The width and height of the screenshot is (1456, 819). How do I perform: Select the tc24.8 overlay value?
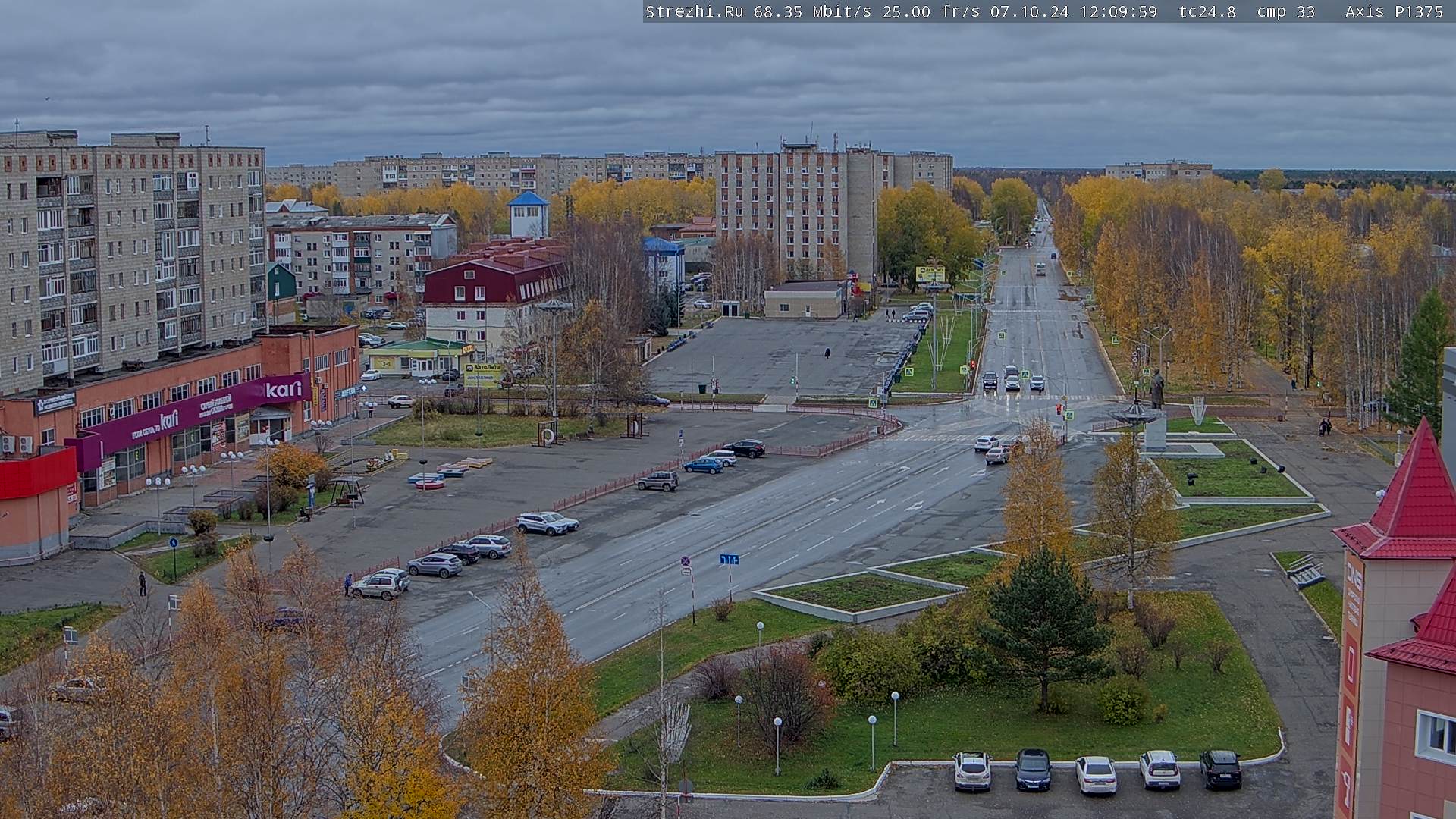pyautogui.click(x=1207, y=11)
